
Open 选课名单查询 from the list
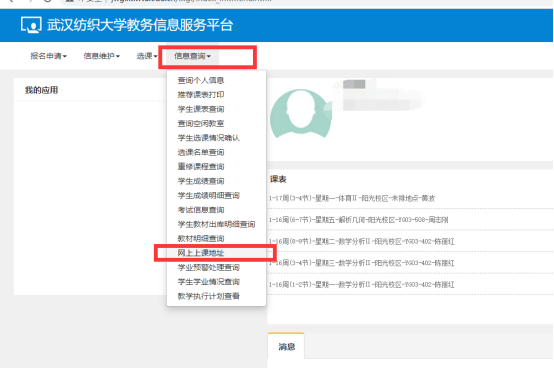coord(201,152)
